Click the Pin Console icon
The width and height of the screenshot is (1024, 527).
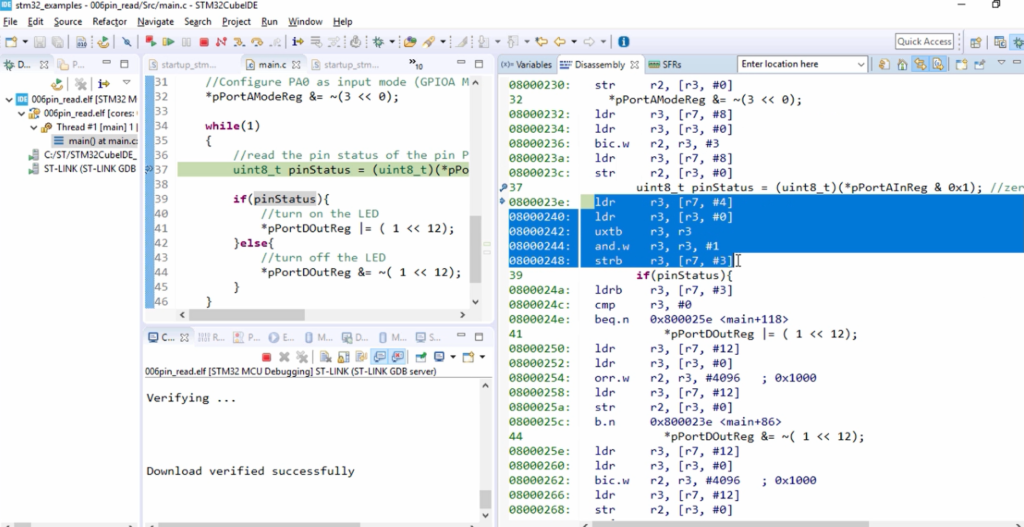click(x=421, y=357)
